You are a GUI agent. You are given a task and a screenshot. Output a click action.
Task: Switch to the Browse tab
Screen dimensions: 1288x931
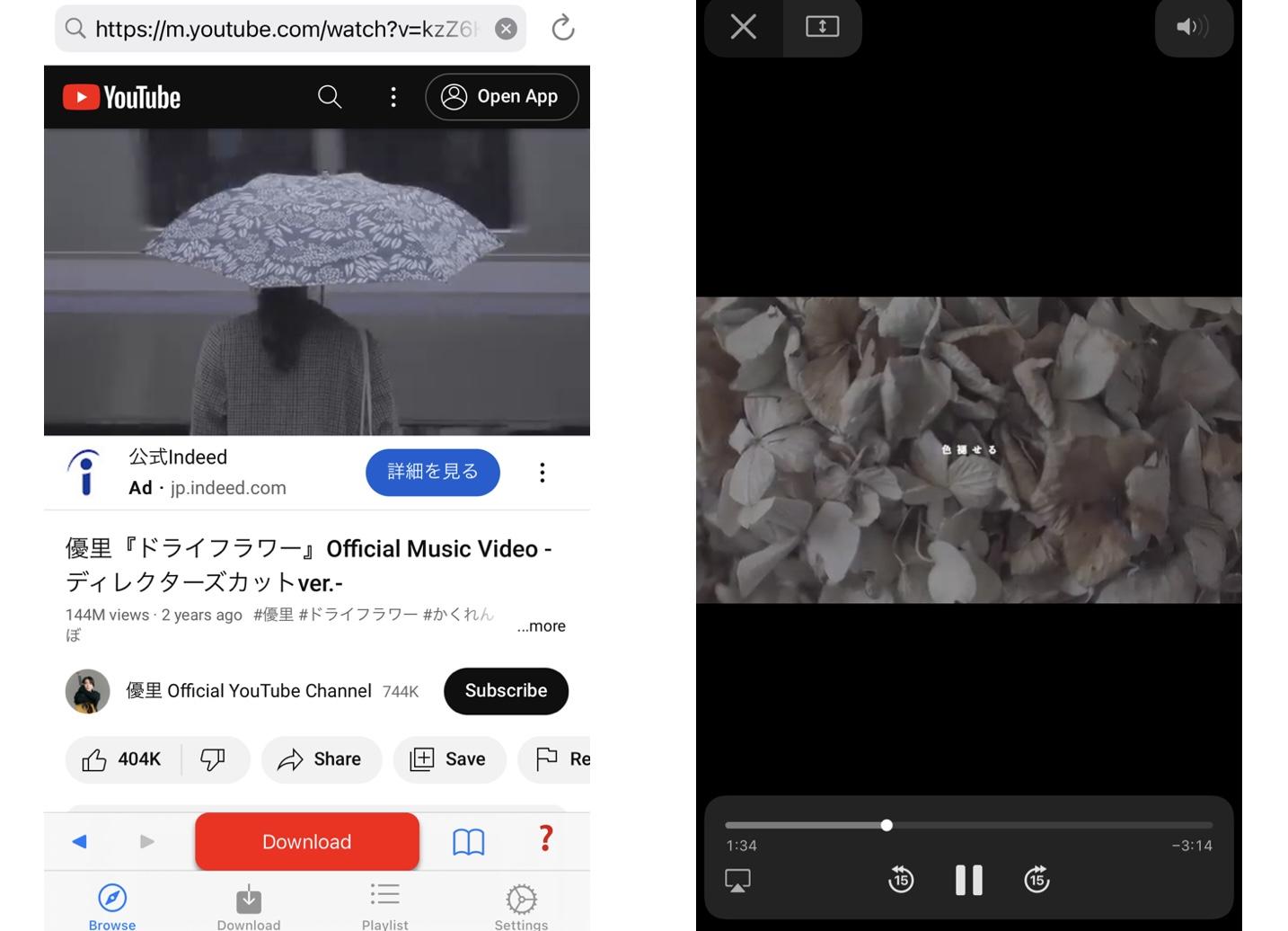[112, 906]
